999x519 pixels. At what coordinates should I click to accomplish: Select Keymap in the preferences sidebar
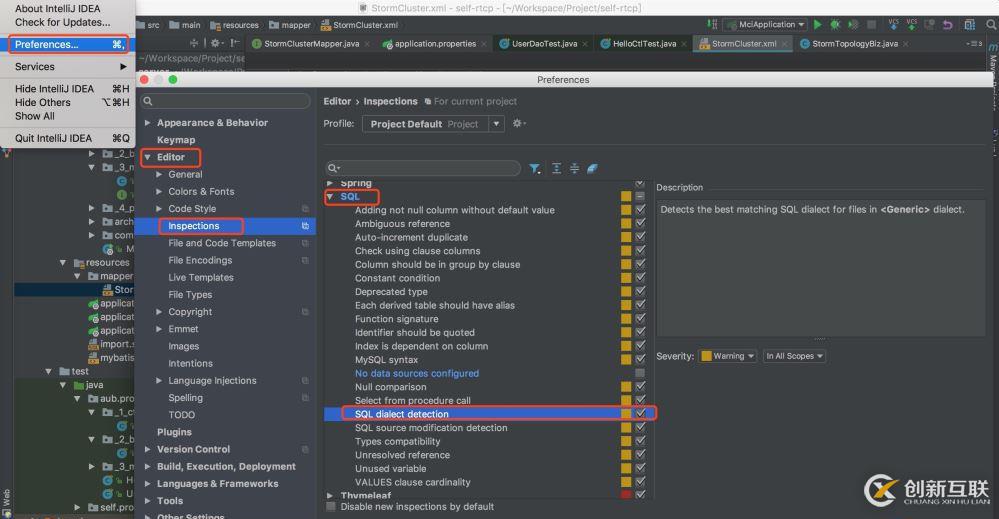[176, 140]
